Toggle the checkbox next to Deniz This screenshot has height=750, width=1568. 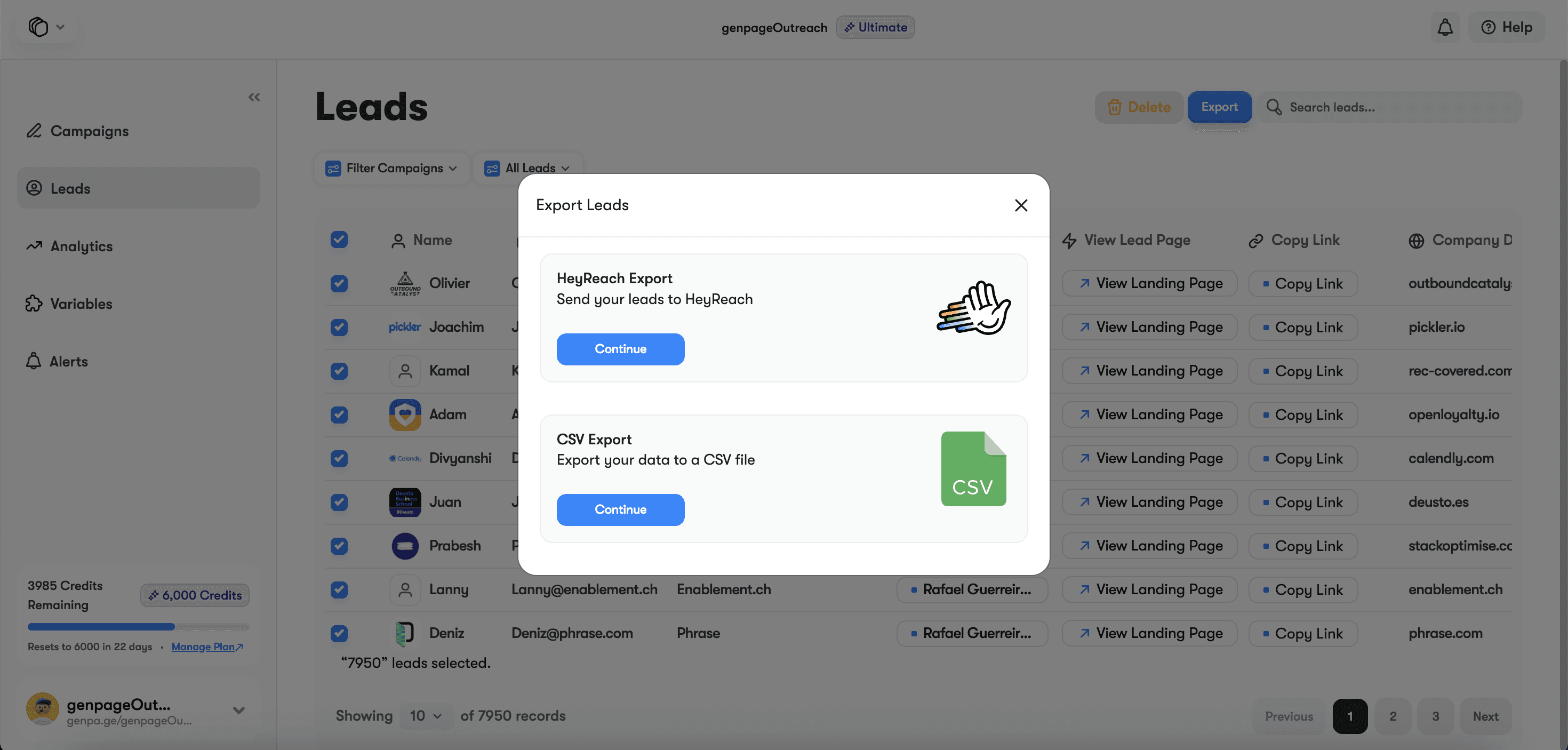pos(339,633)
